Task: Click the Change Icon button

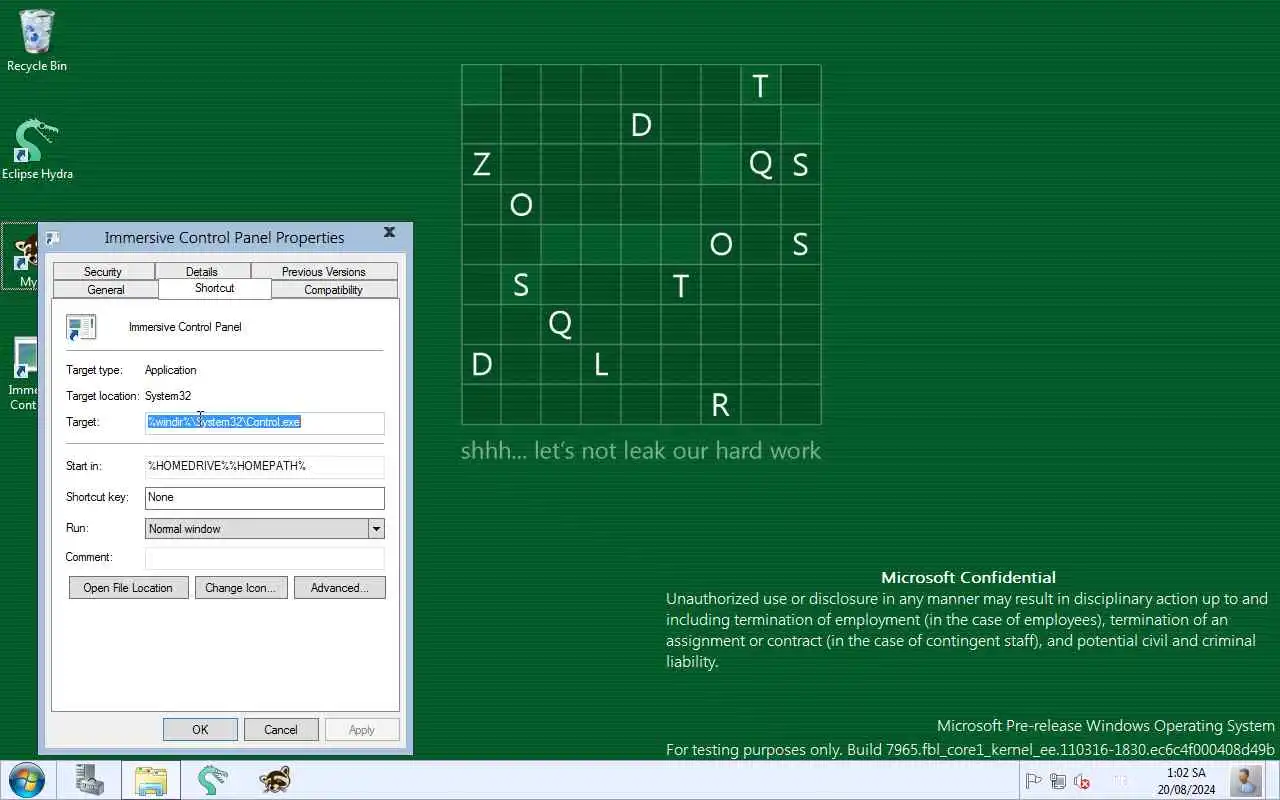Action: pos(241,588)
